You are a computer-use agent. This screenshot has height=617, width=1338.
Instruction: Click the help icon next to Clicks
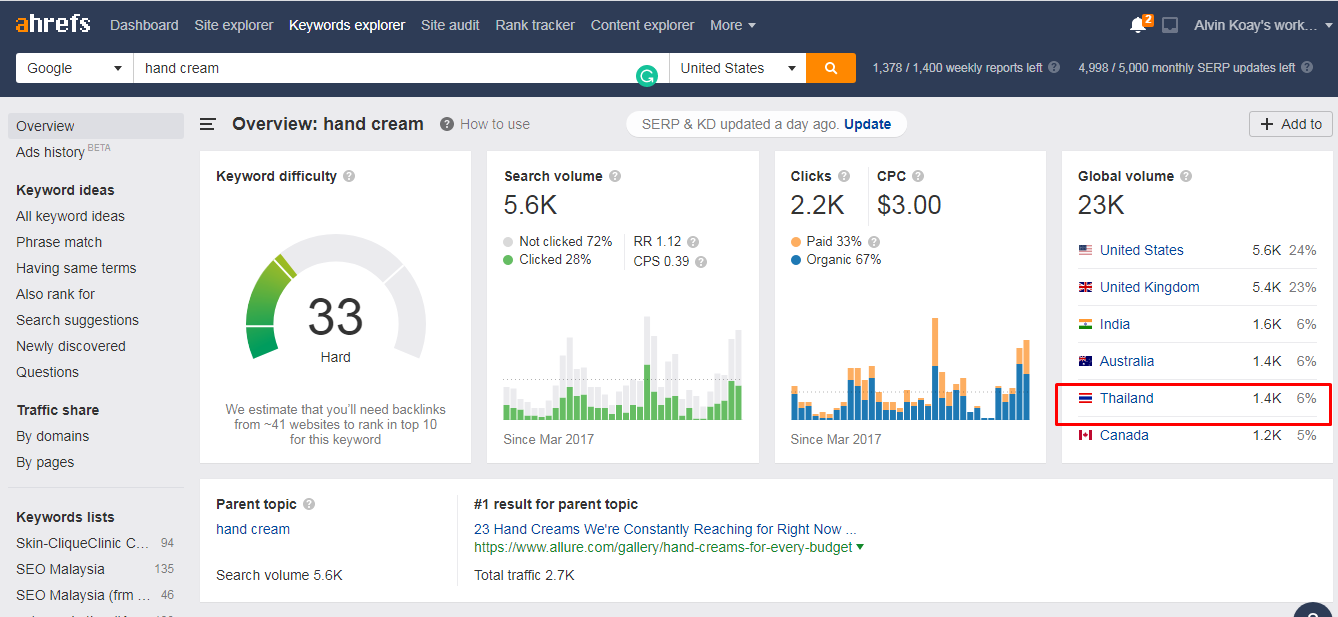pos(844,176)
